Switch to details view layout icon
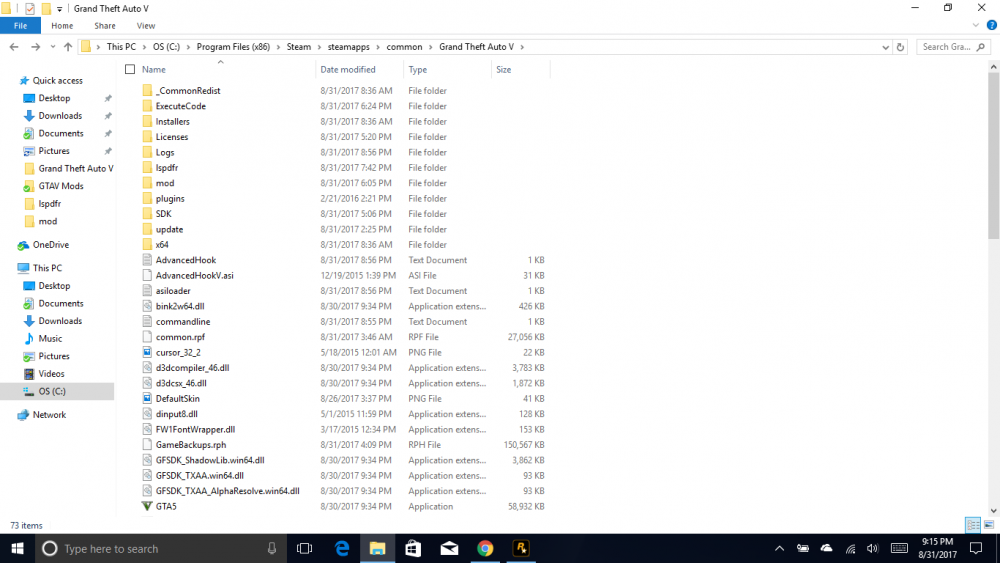 (973, 525)
